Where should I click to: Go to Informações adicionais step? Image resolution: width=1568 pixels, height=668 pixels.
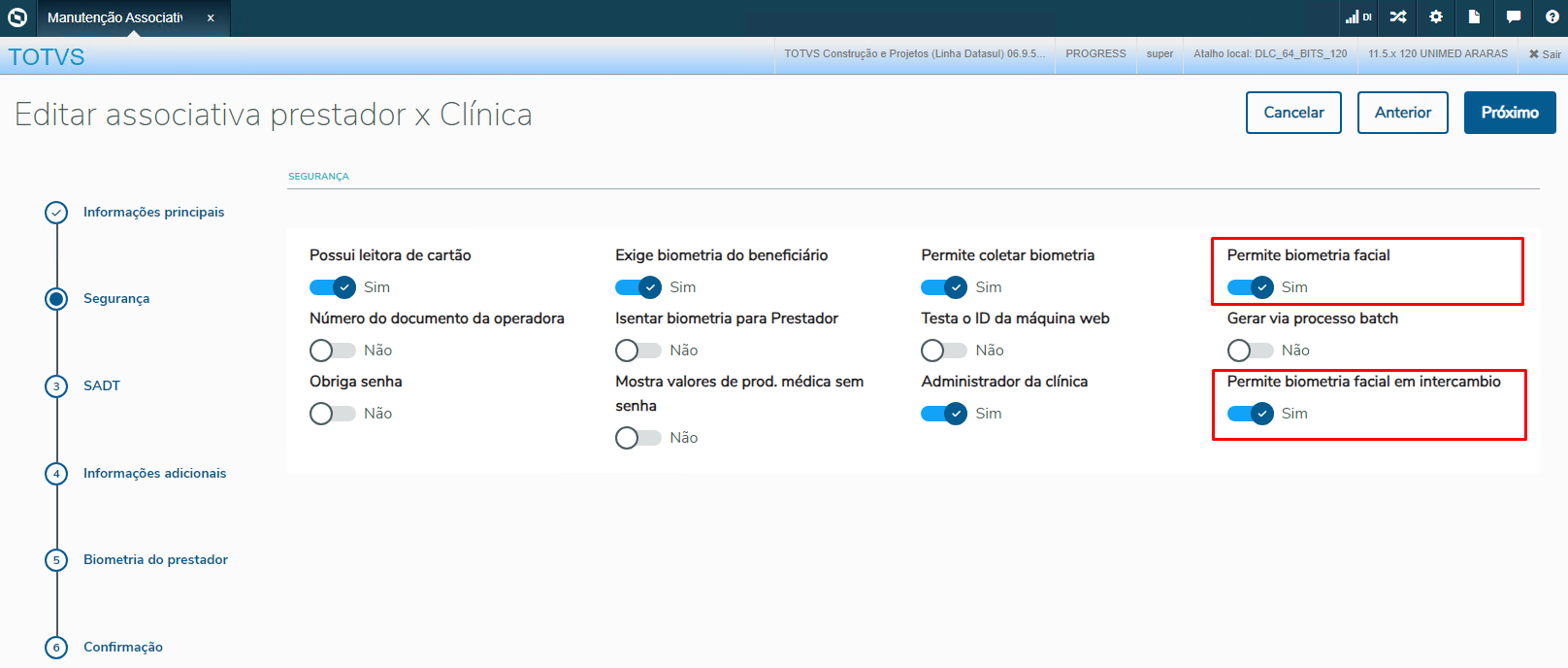(154, 473)
